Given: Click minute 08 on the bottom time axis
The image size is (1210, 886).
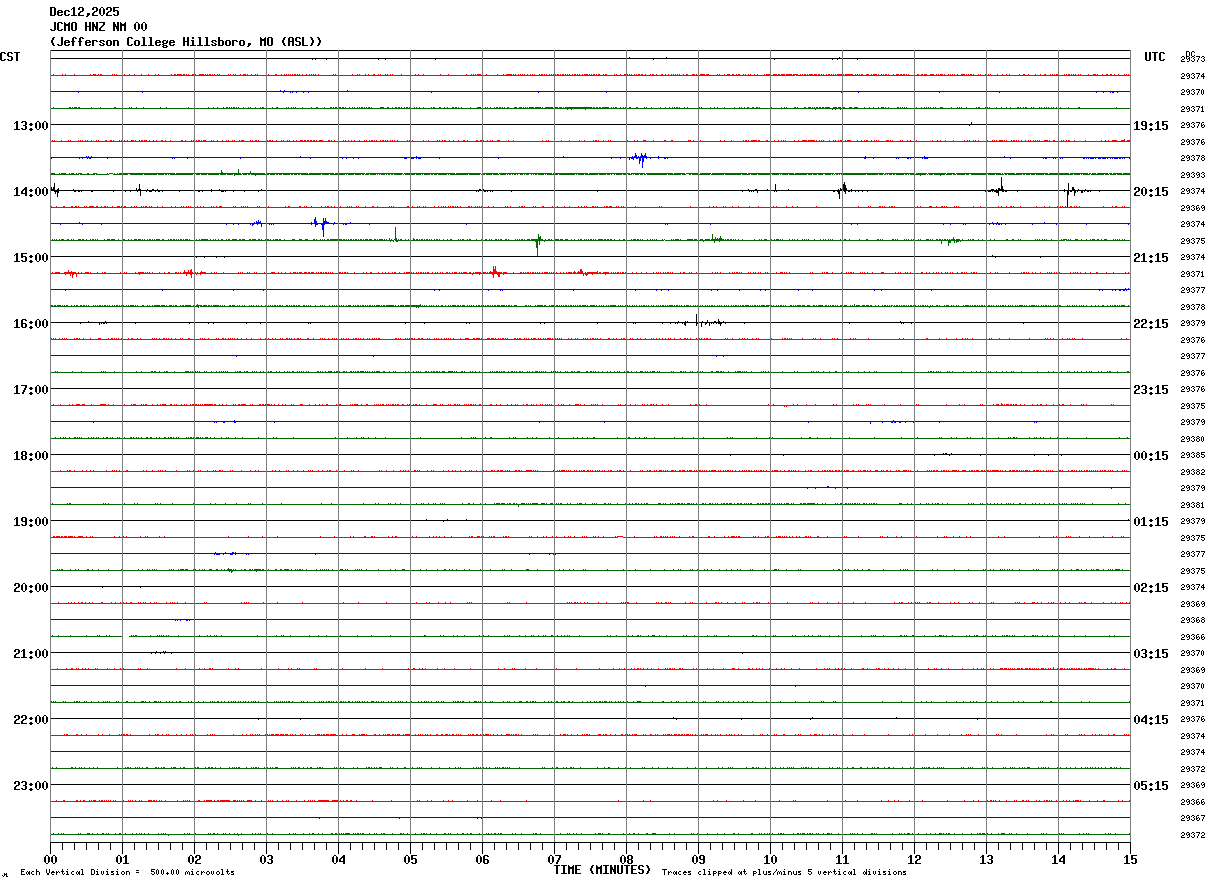Looking at the screenshot, I should [x=626, y=860].
